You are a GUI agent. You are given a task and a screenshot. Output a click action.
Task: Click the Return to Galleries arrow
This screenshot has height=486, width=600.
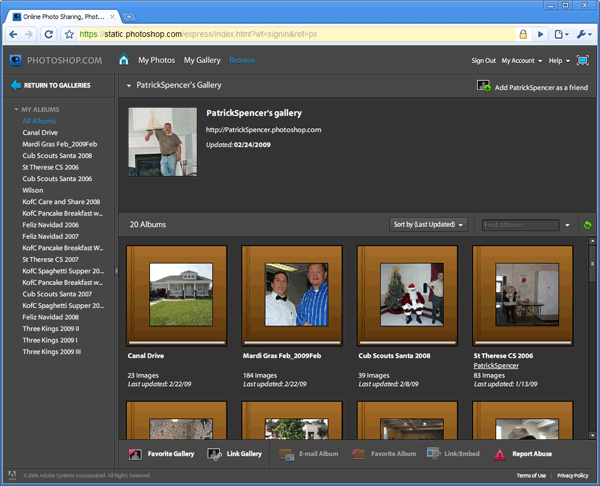point(16,85)
